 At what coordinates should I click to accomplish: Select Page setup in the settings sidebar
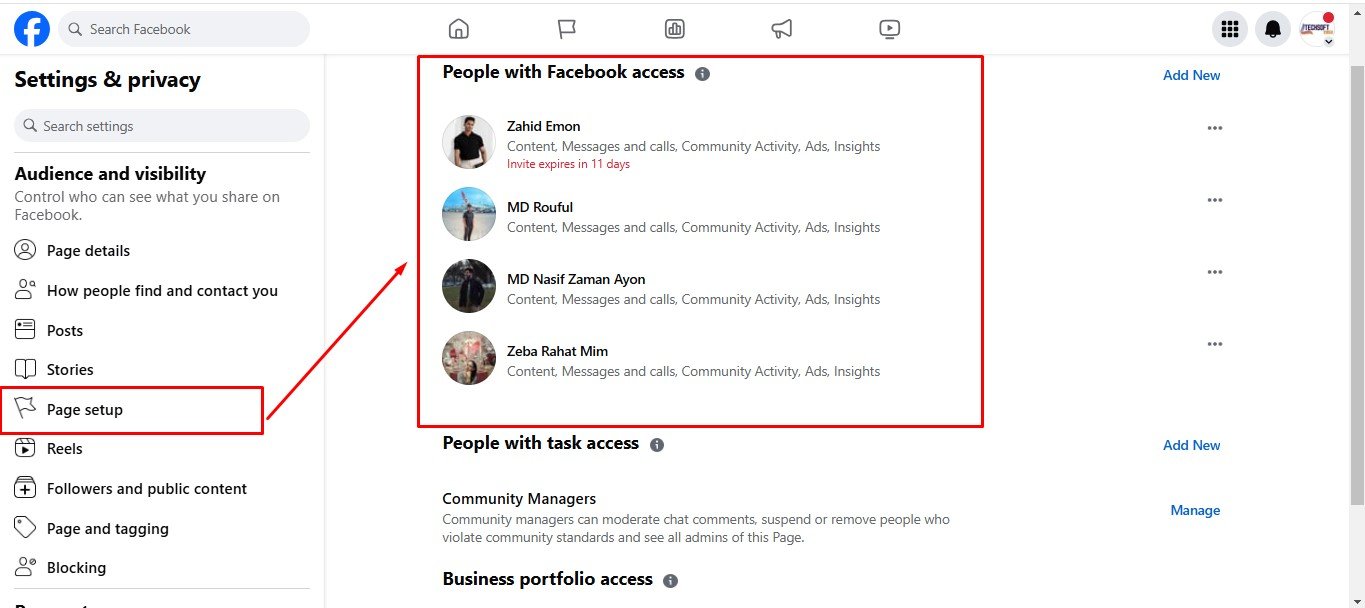[x=85, y=410]
